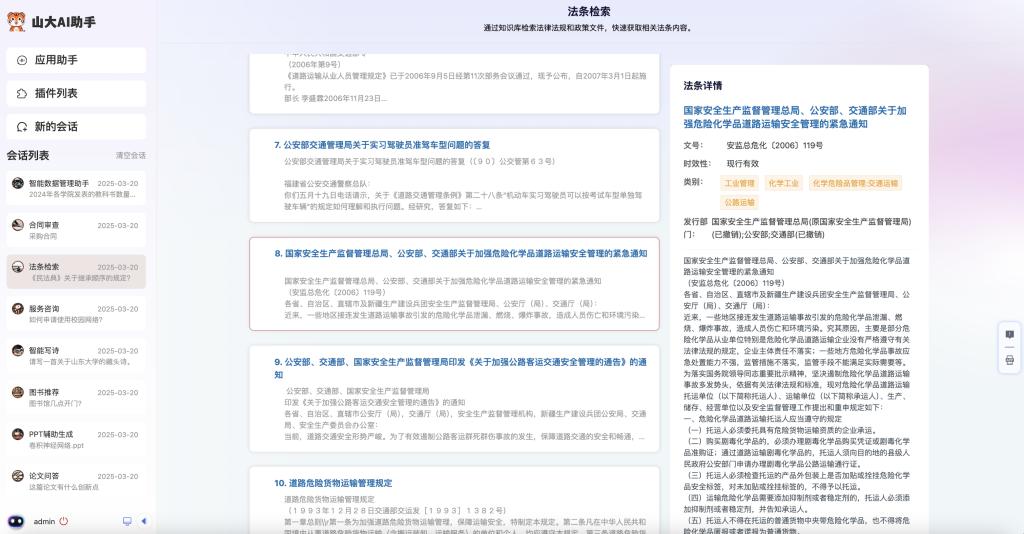Click the monitor display icon near admin
Image resolution: width=1024 pixels, height=534 pixels.
127,522
